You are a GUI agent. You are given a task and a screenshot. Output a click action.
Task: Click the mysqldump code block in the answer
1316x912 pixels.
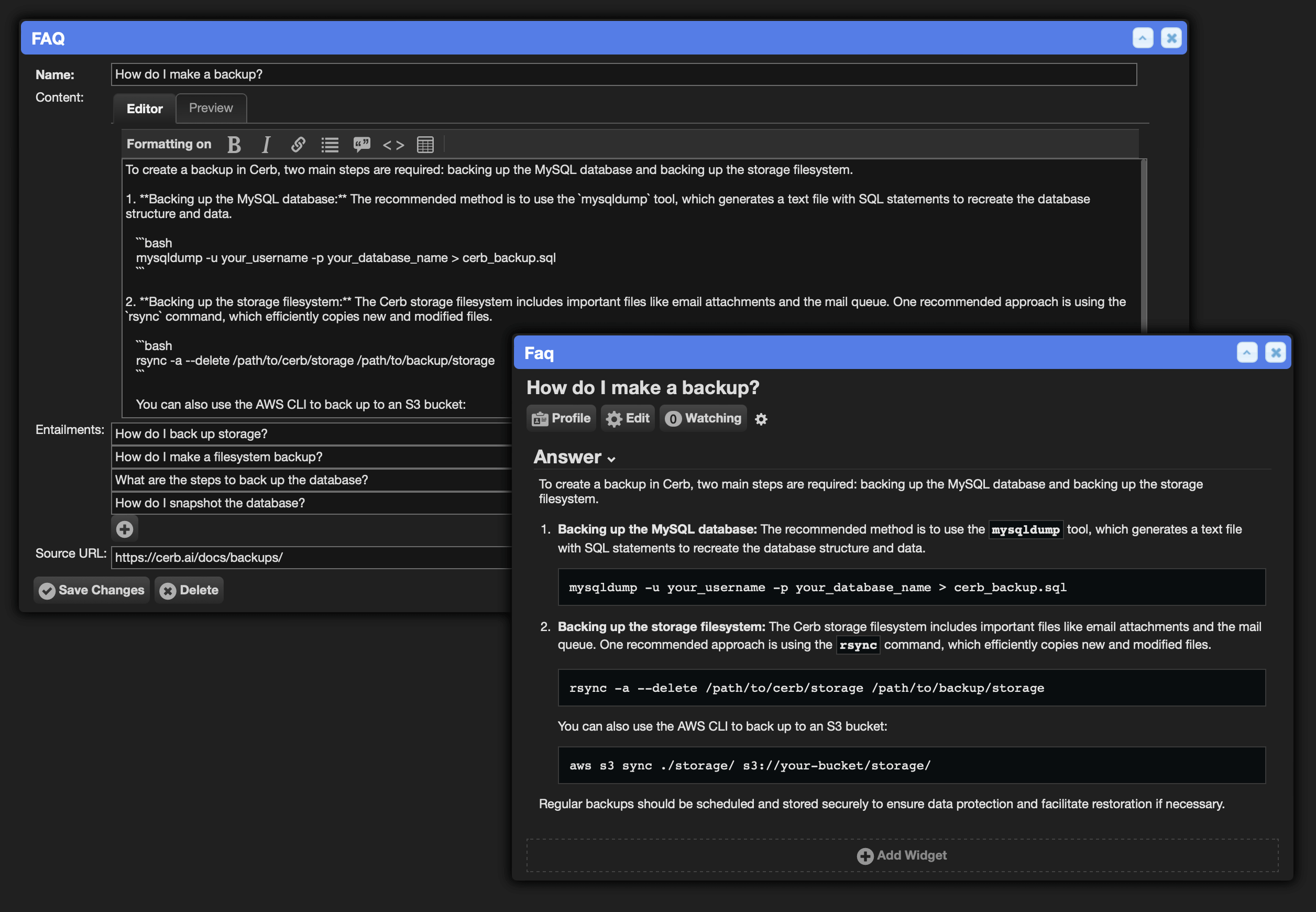coord(912,587)
